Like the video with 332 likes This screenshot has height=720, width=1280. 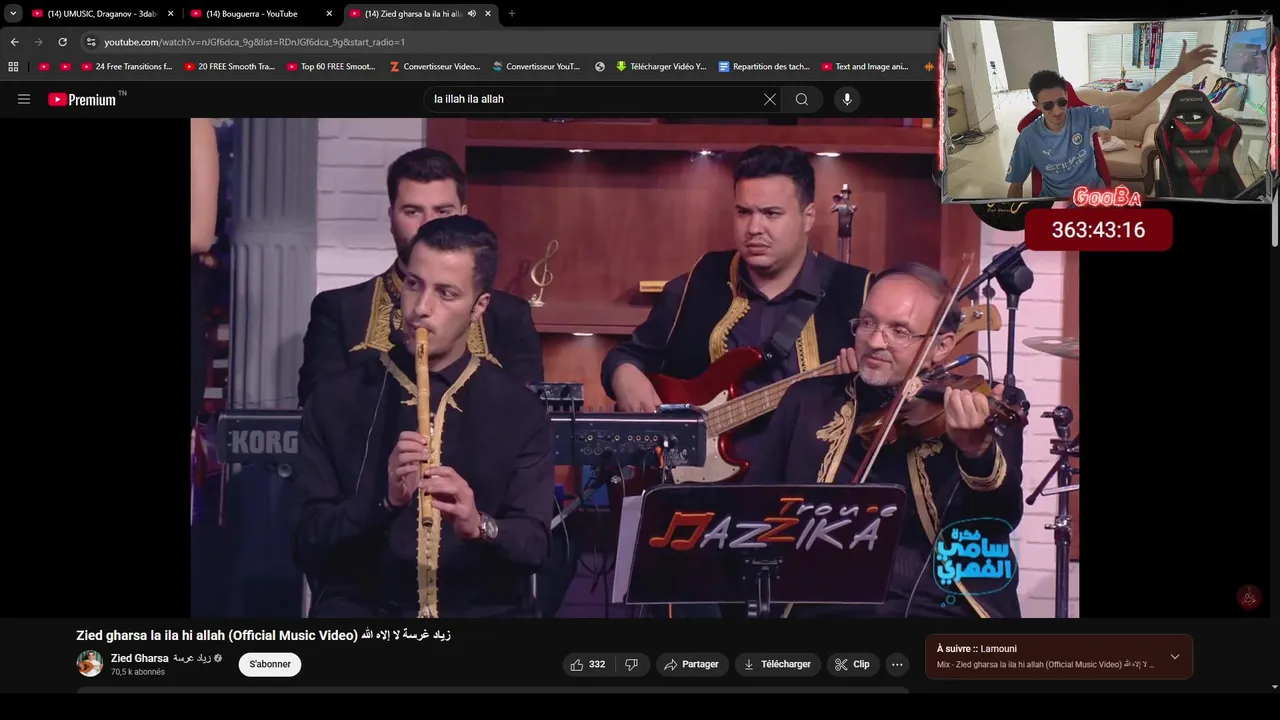click(x=587, y=664)
